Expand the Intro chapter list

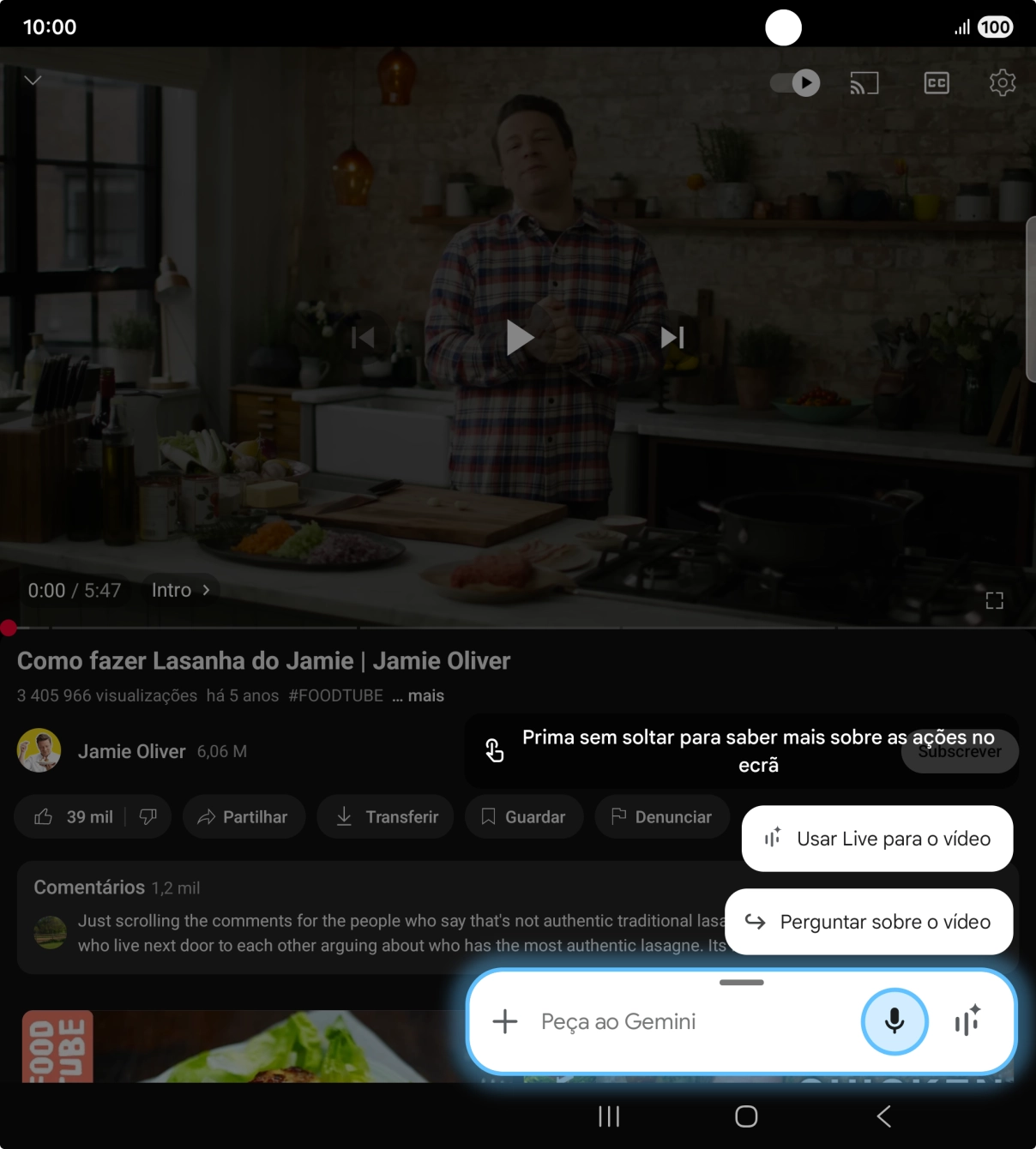[x=179, y=590]
